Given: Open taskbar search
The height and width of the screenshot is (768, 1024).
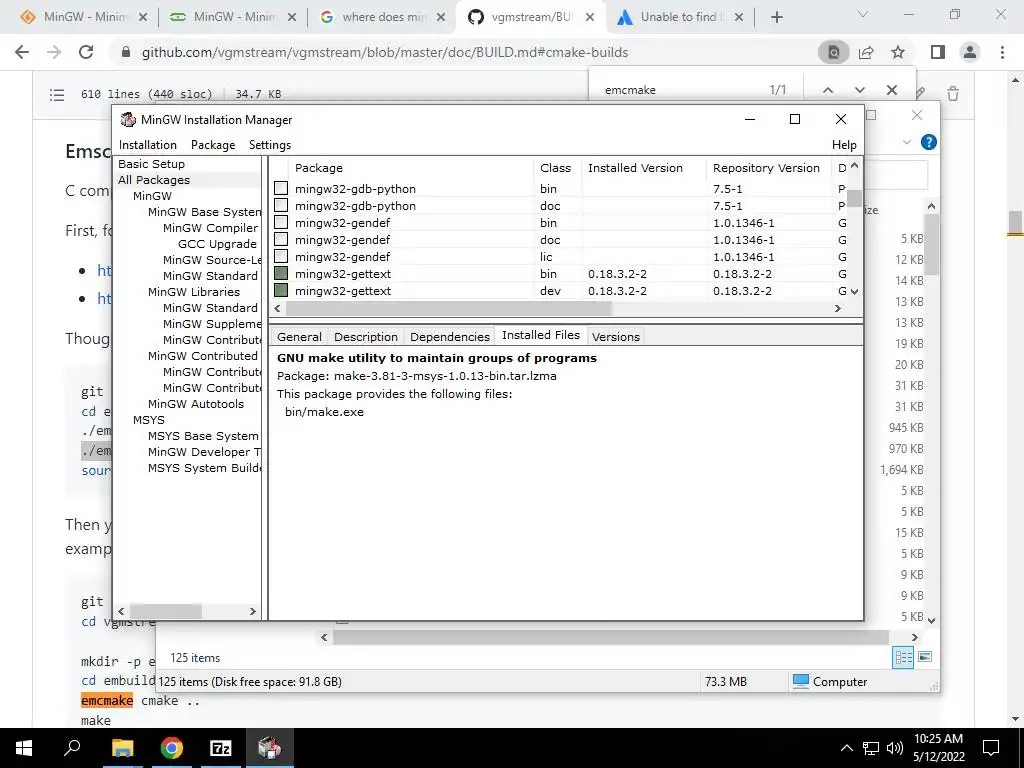Looking at the screenshot, I should [72, 748].
